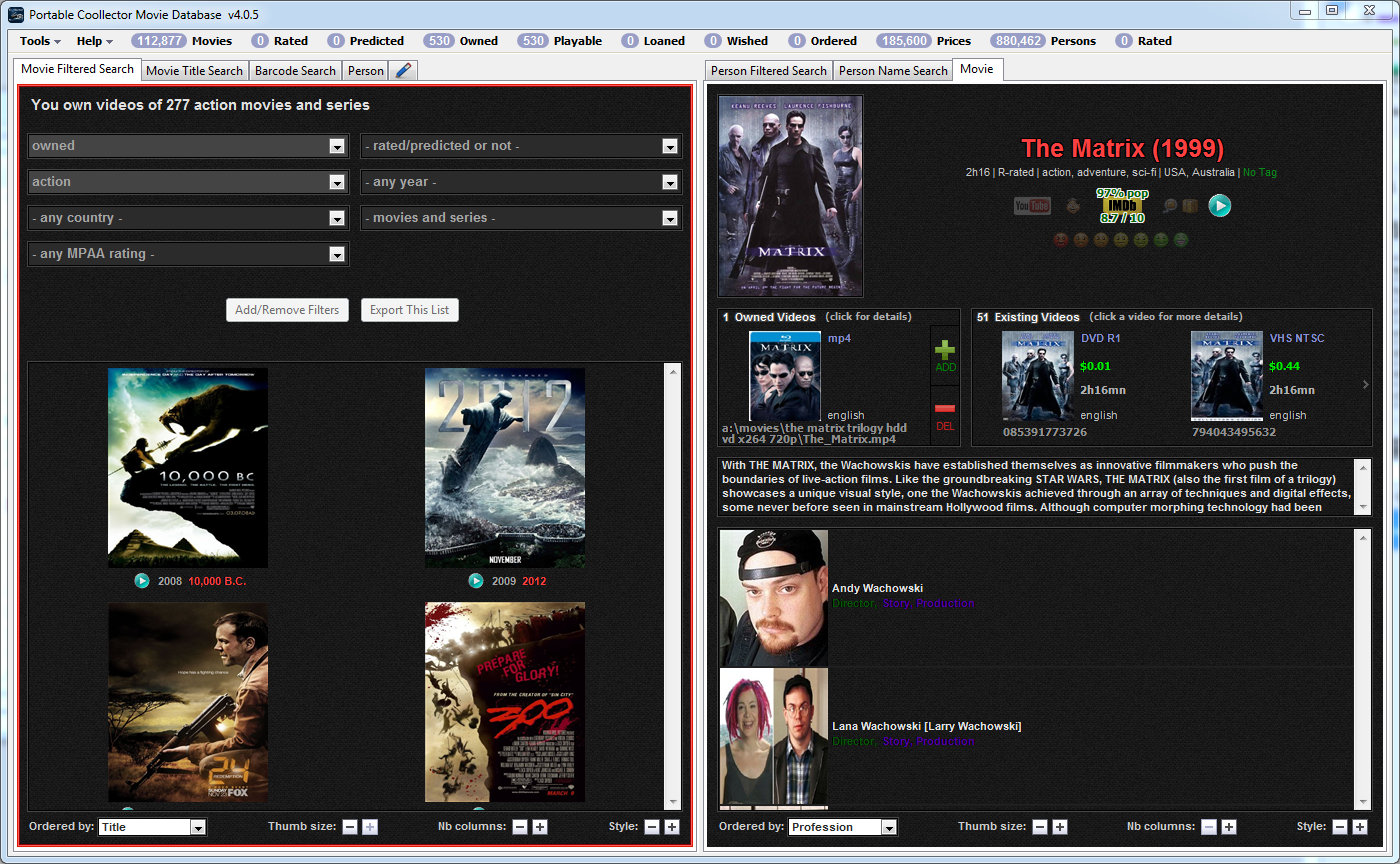Reduce number of columns in movie list
This screenshot has height=864, width=1400.
tap(520, 827)
